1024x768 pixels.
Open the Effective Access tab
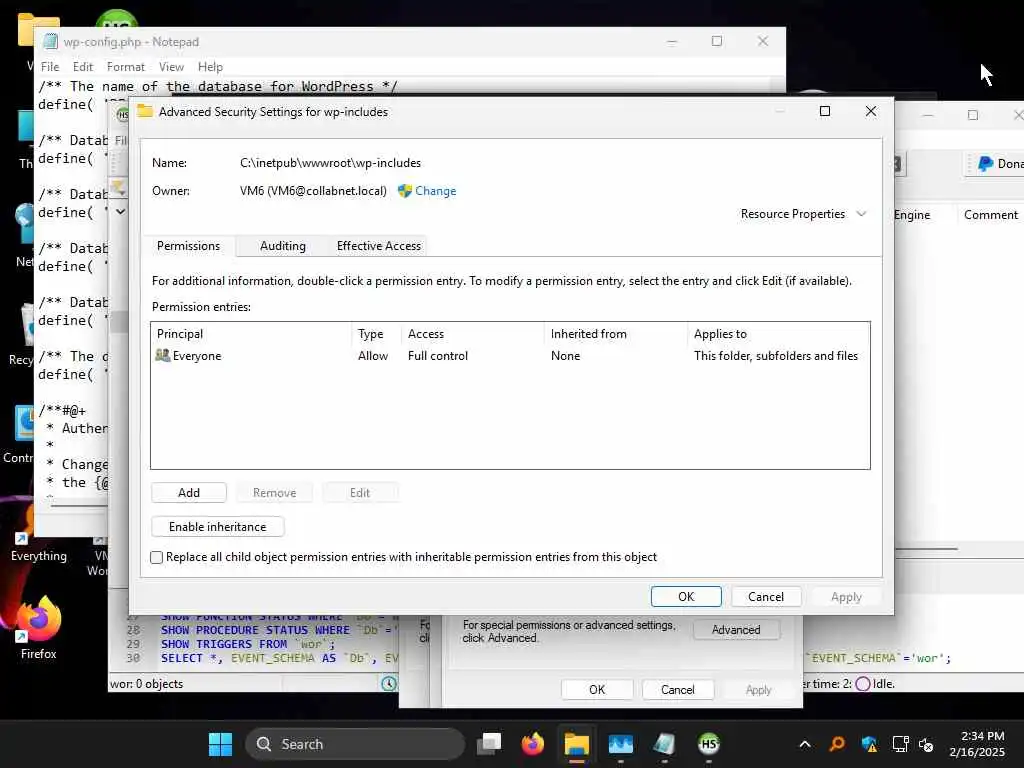click(x=379, y=246)
